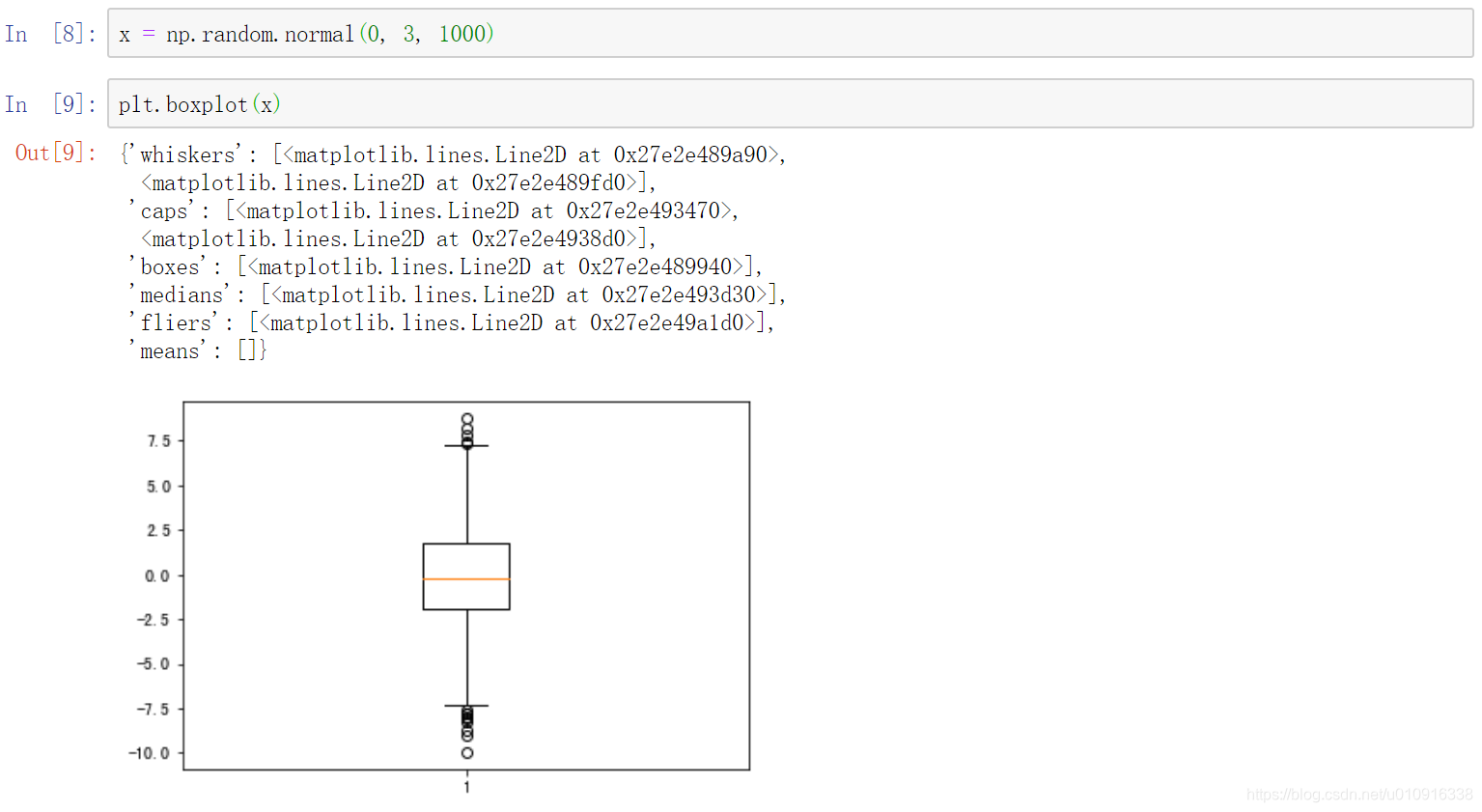Click the 'fliers' output line
Image resolution: width=1482 pixels, height=812 pixels.
click(452, 322)
